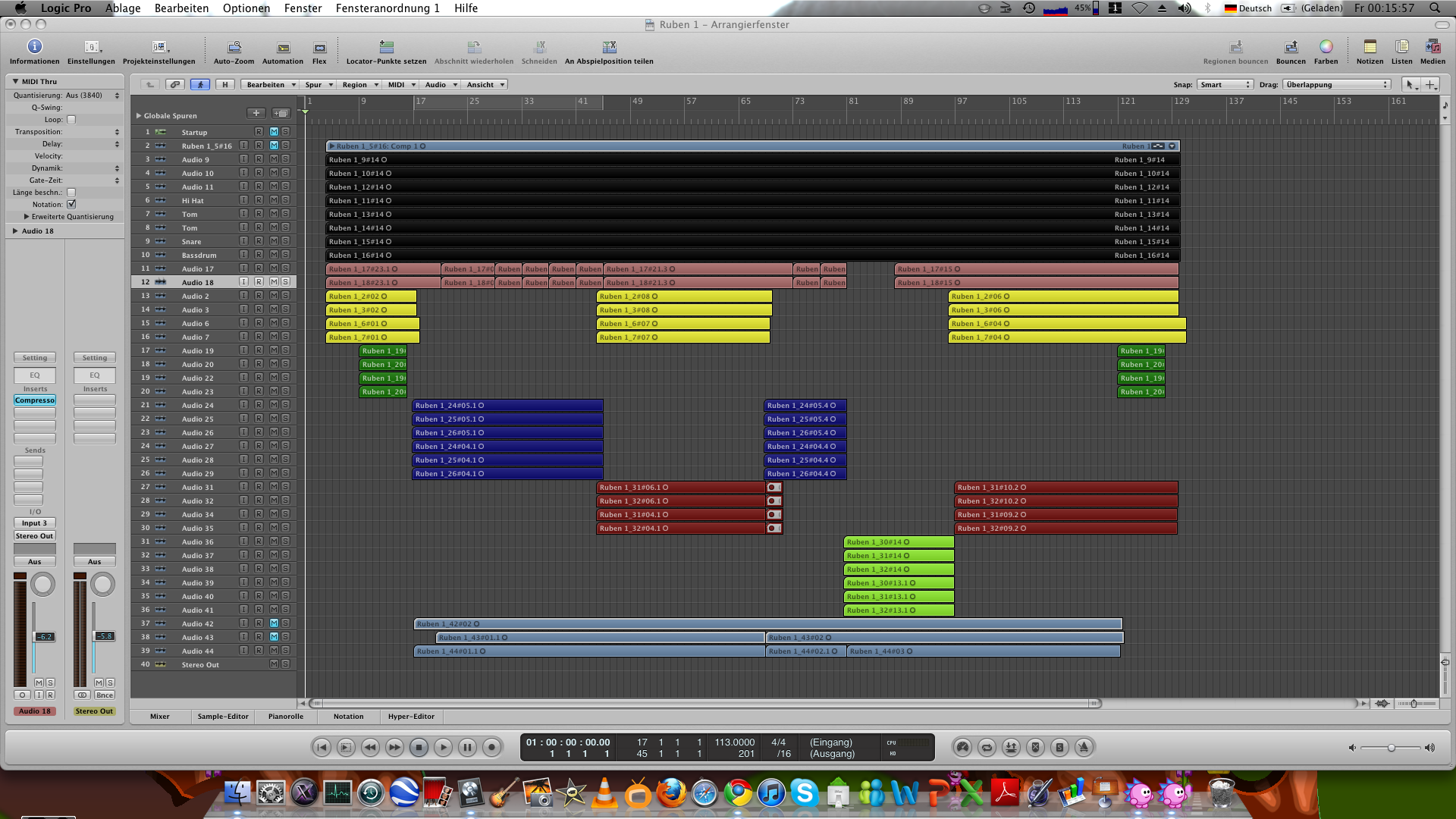
Task: Open the Notizen panel icon
Action: pyautogui.click(x=1370, y=47)
